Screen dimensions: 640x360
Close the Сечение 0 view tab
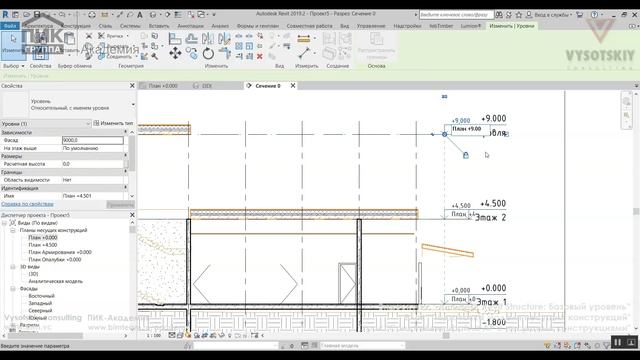[293, 86]
